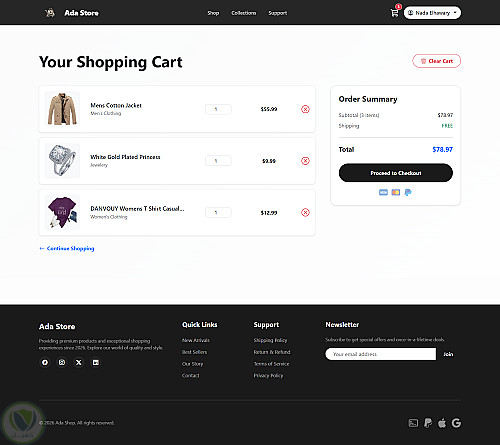The height and width of the screenshot is (445, 500).
Task: Click the Mens Cotton Jacket thumbnail
Action: click(62, 109)
